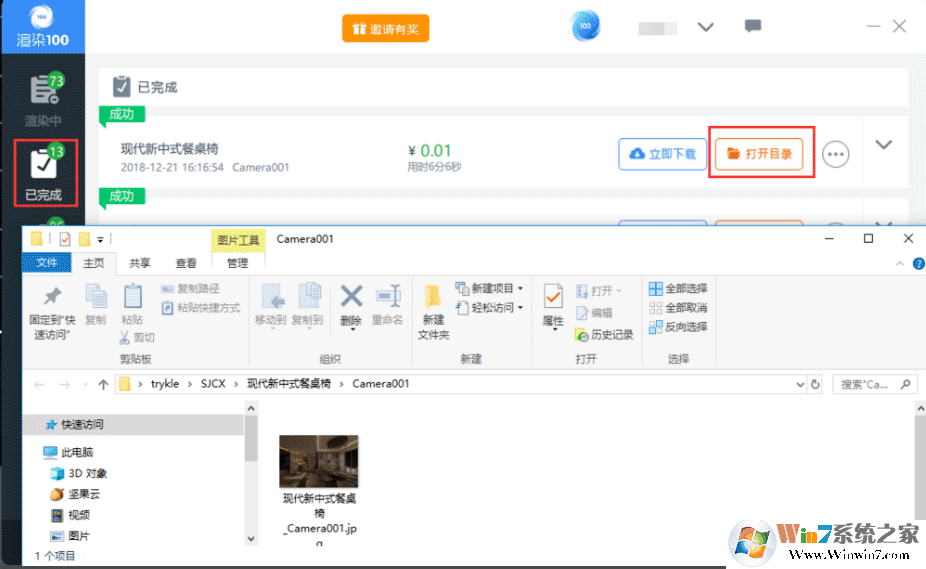Click 反向选择 invert selection option
926x569 pixels.
point(678,327)
